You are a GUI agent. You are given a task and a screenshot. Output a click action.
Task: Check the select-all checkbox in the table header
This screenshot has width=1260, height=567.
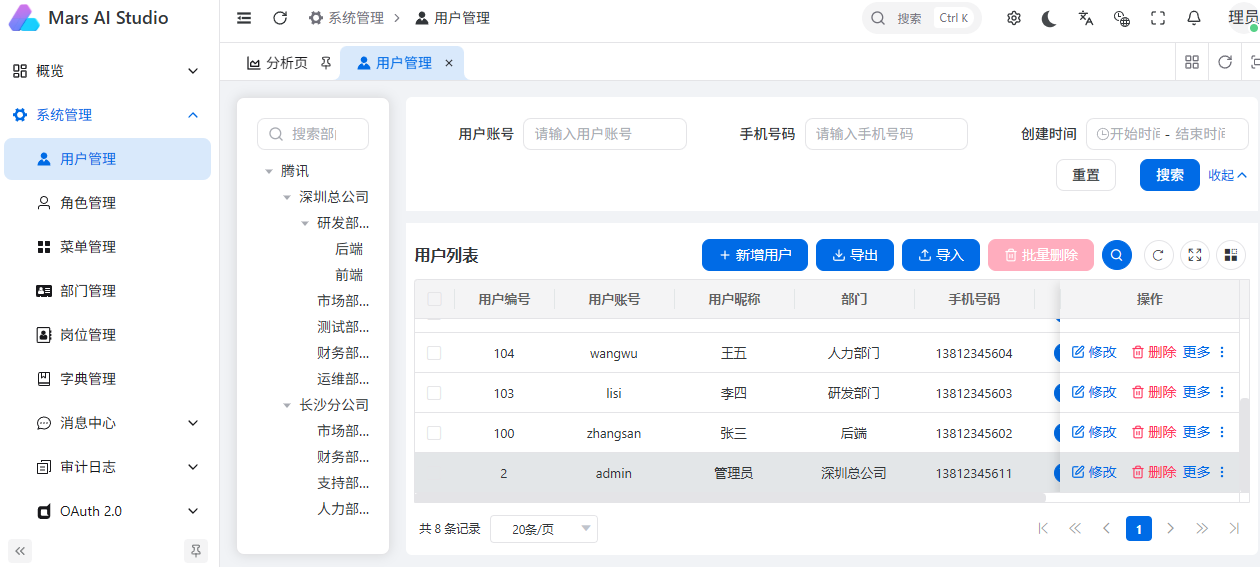(x=434, y=299)
